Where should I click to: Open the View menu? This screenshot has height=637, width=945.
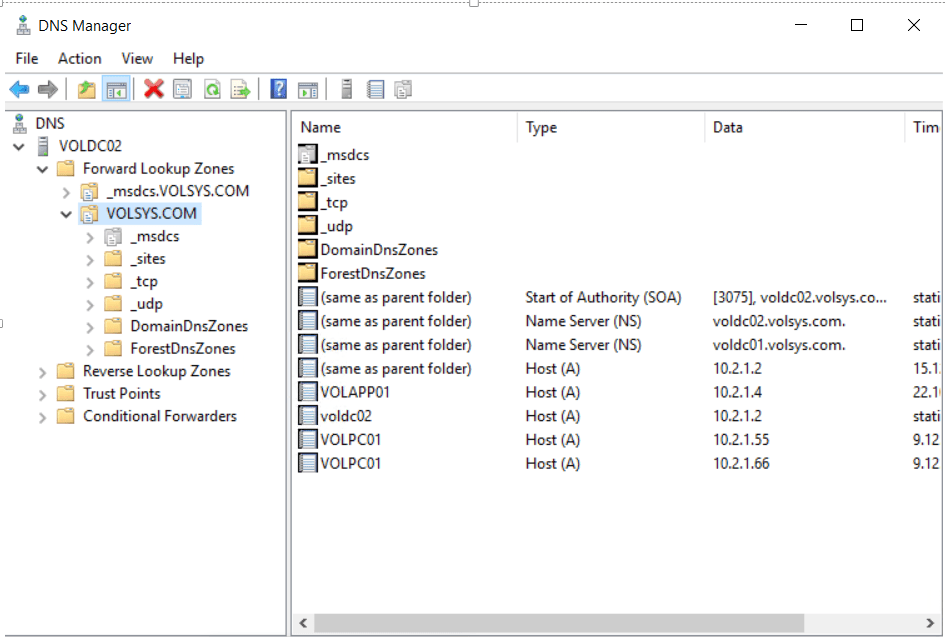pyautogui.click(x=137, y=59)
